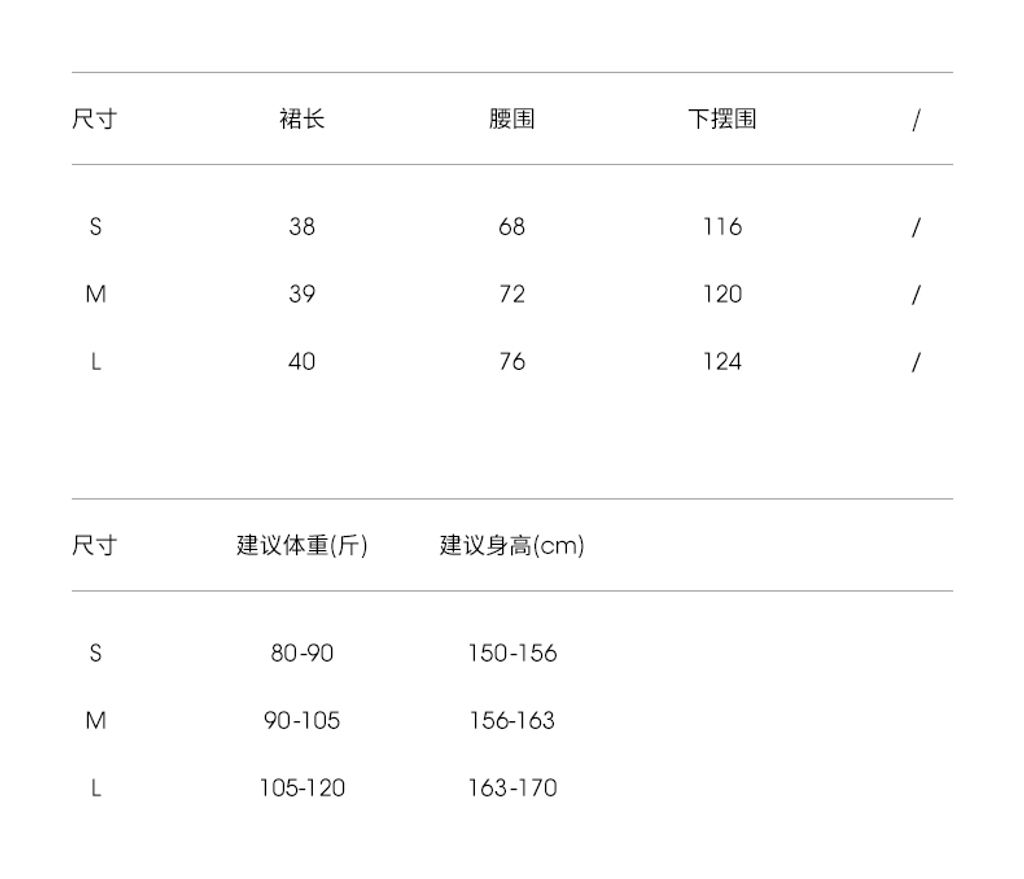Viewport: 1024px width, 879px height.
Task: Click hem value 120 in the M row
Action: pyautogui.click(x=722, y=294)
